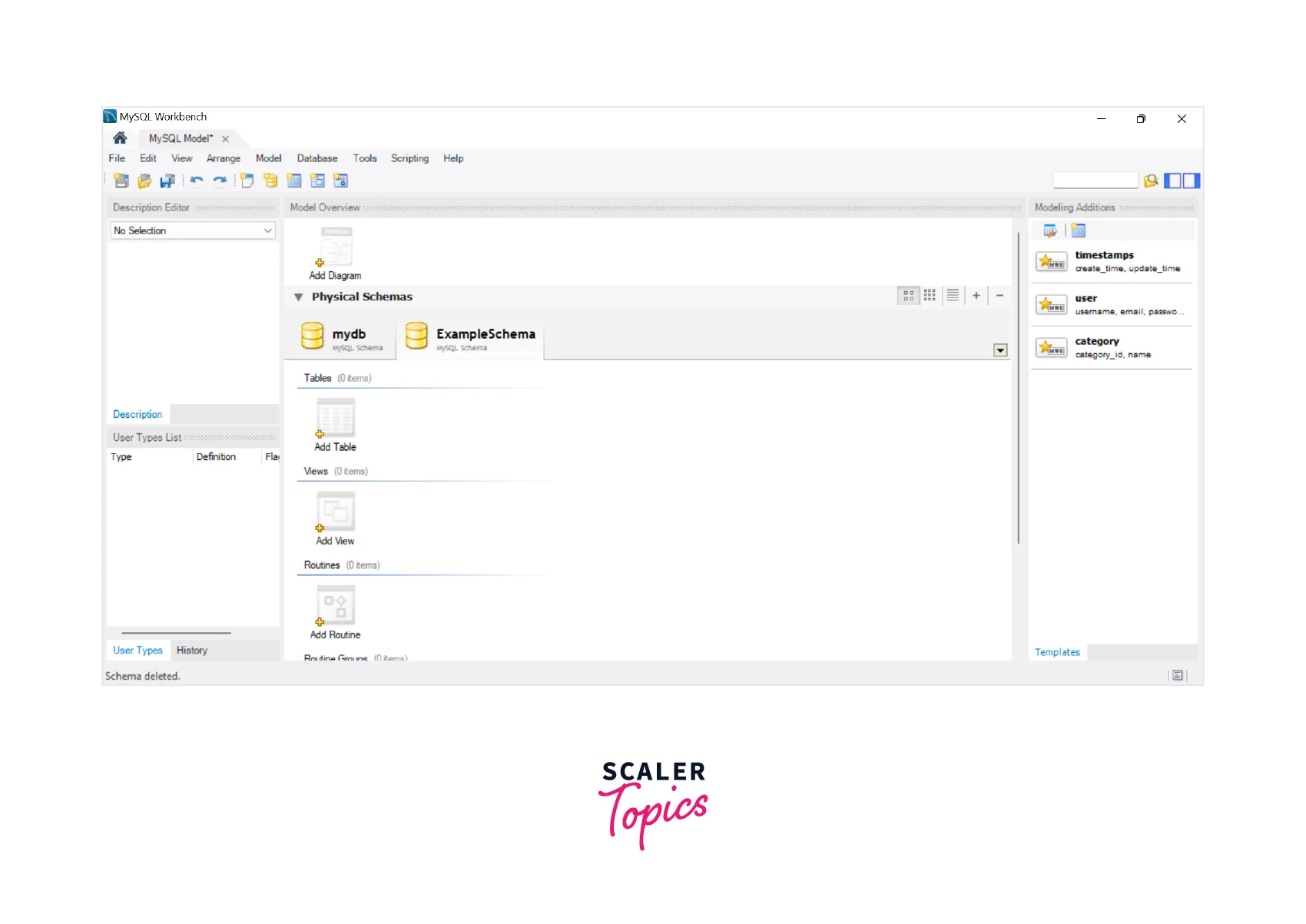This screenshot has height=924, width=1306.
Task: Switch to the History tab
Action: coord(192,651)
